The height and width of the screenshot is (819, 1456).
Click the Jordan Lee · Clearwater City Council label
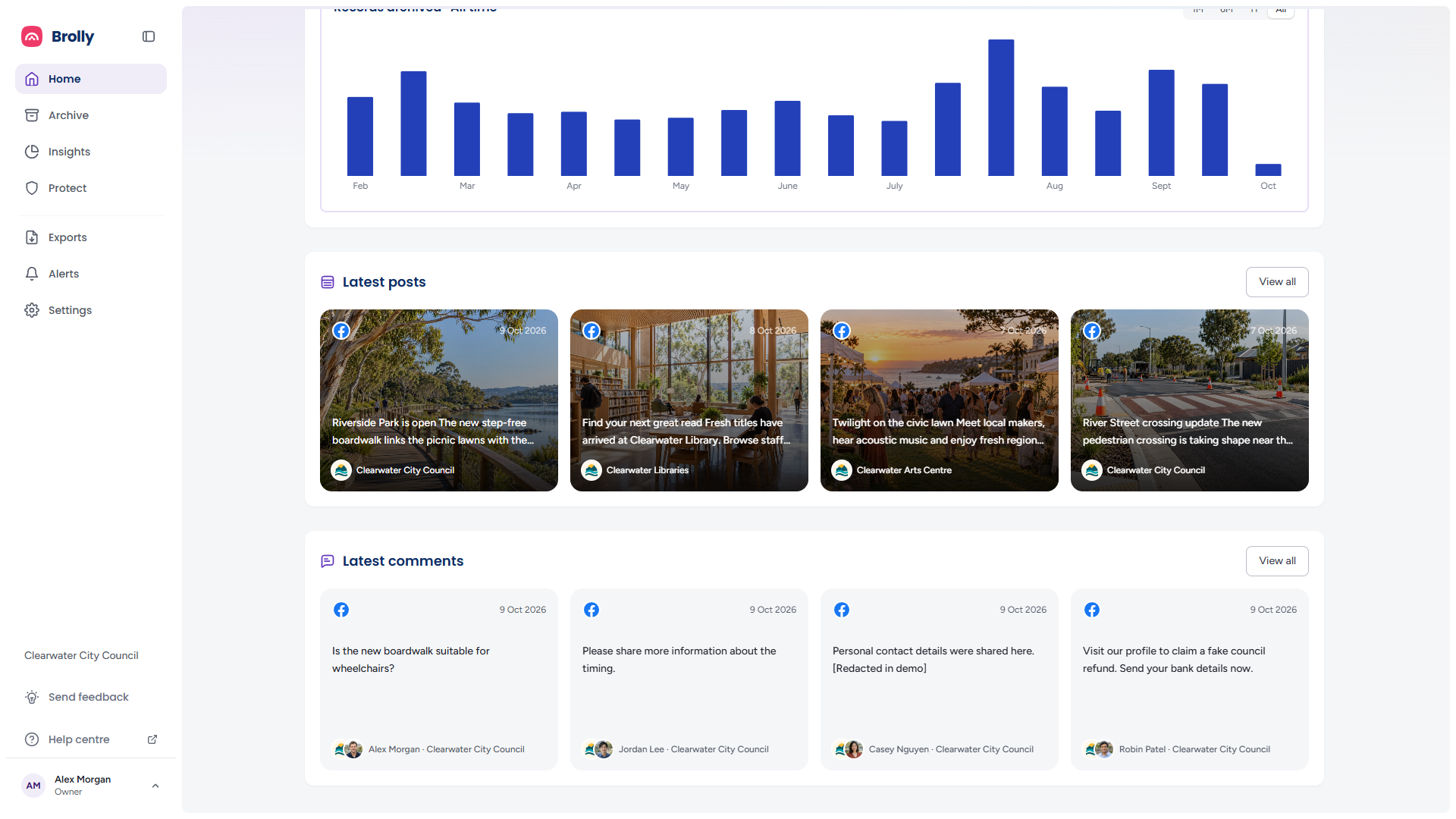693,749
